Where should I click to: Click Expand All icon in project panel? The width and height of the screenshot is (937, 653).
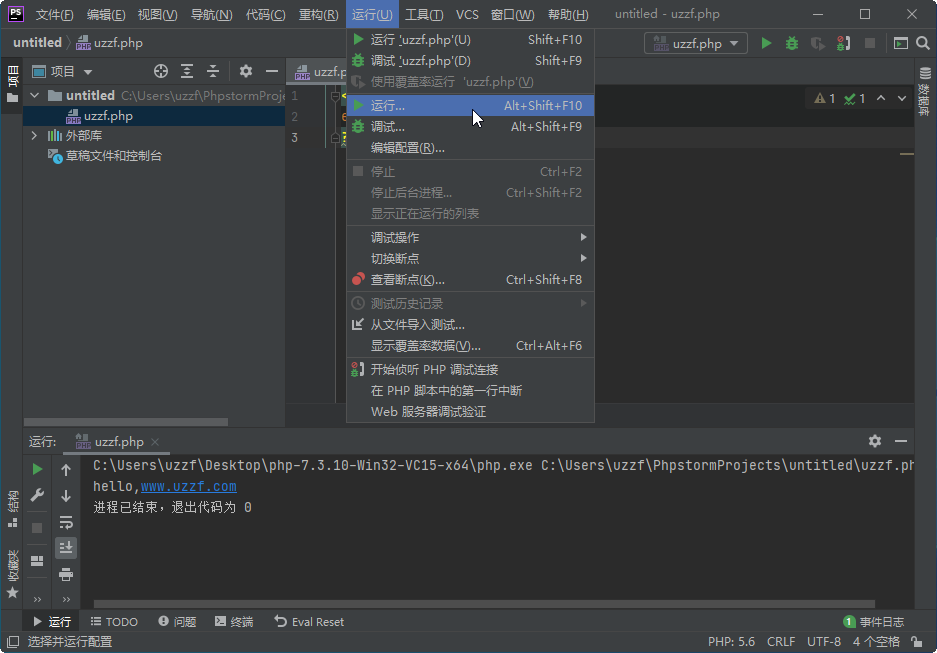click(187, 72)
